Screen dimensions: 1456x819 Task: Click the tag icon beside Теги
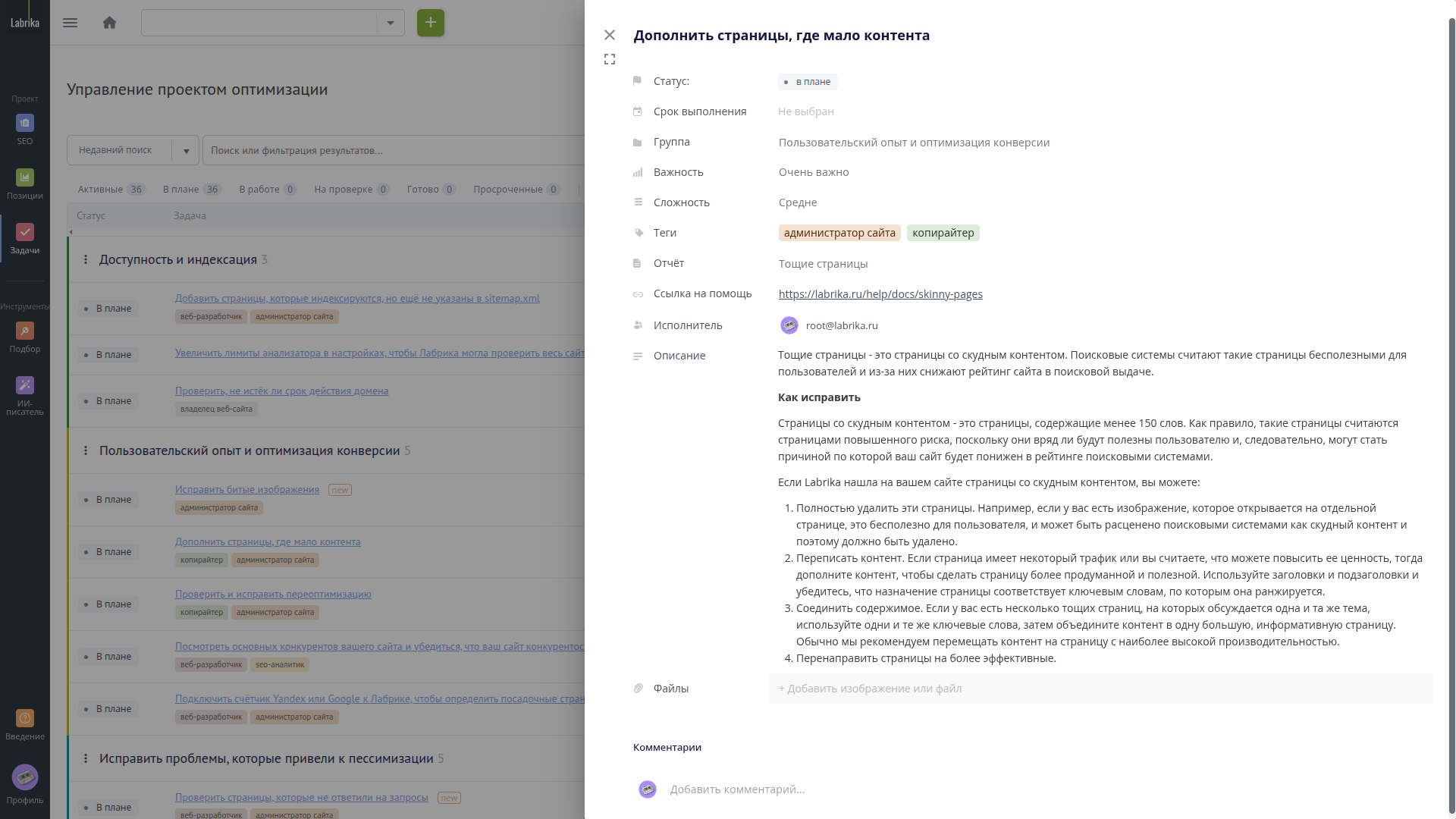pyautogui.click(x=639, y=233)
